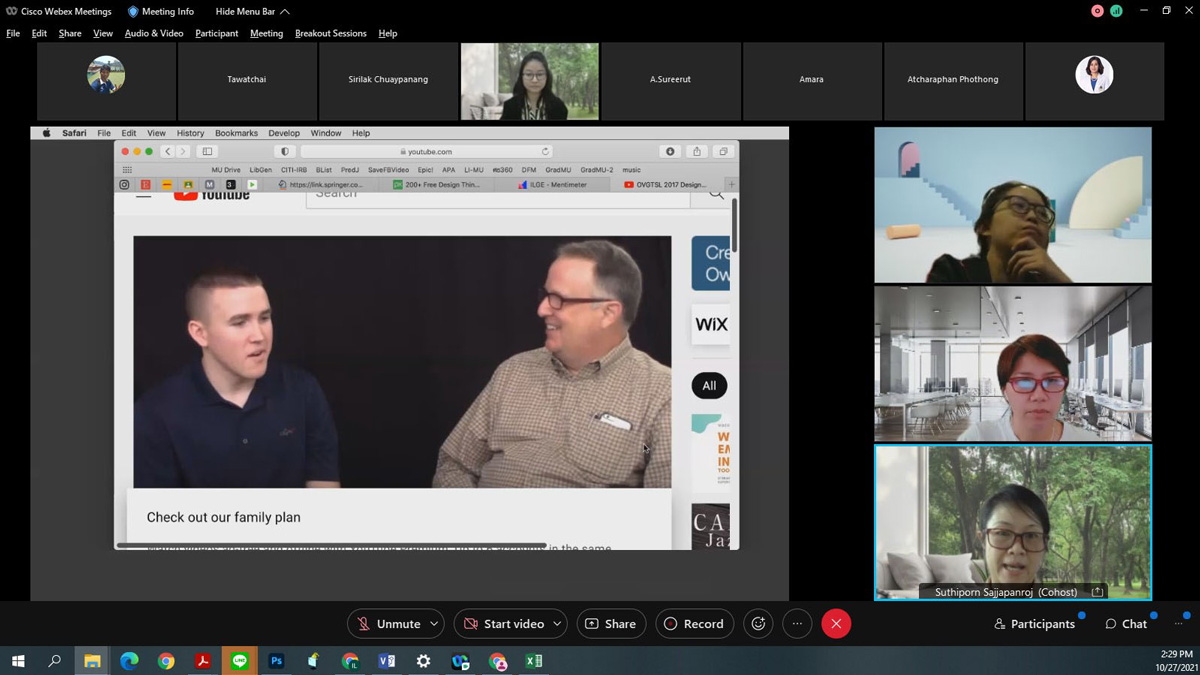Viewport: 1200px width, 675px height.
Task: Open the more options ellipsis button
Action: click(x=797, y=624)
